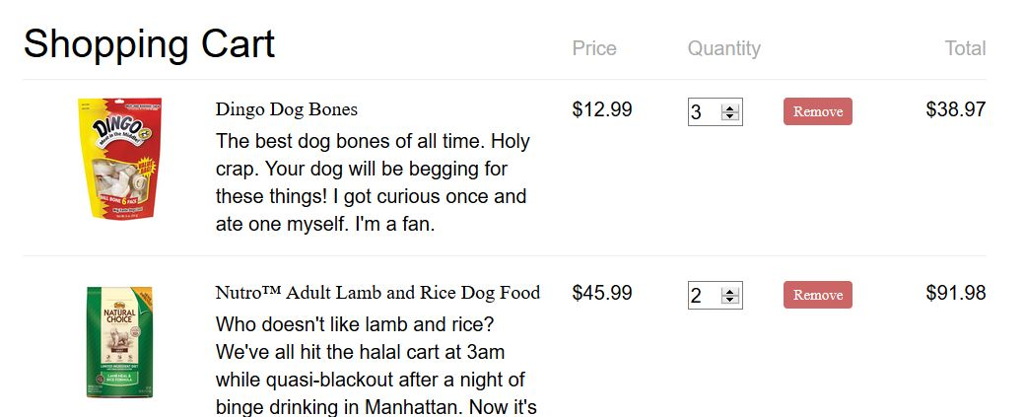Remove Nutro Lamb and Rice from cart
This screenshot has width=1024, height=417.
(817, 295)
